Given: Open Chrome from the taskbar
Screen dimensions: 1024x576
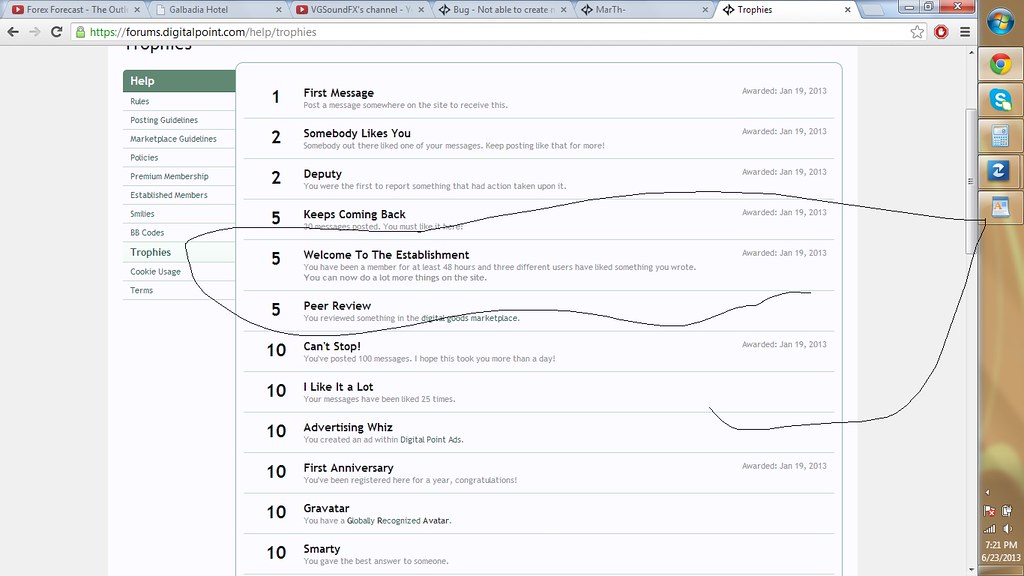Looking at the screenshot, I should 1000,64.
